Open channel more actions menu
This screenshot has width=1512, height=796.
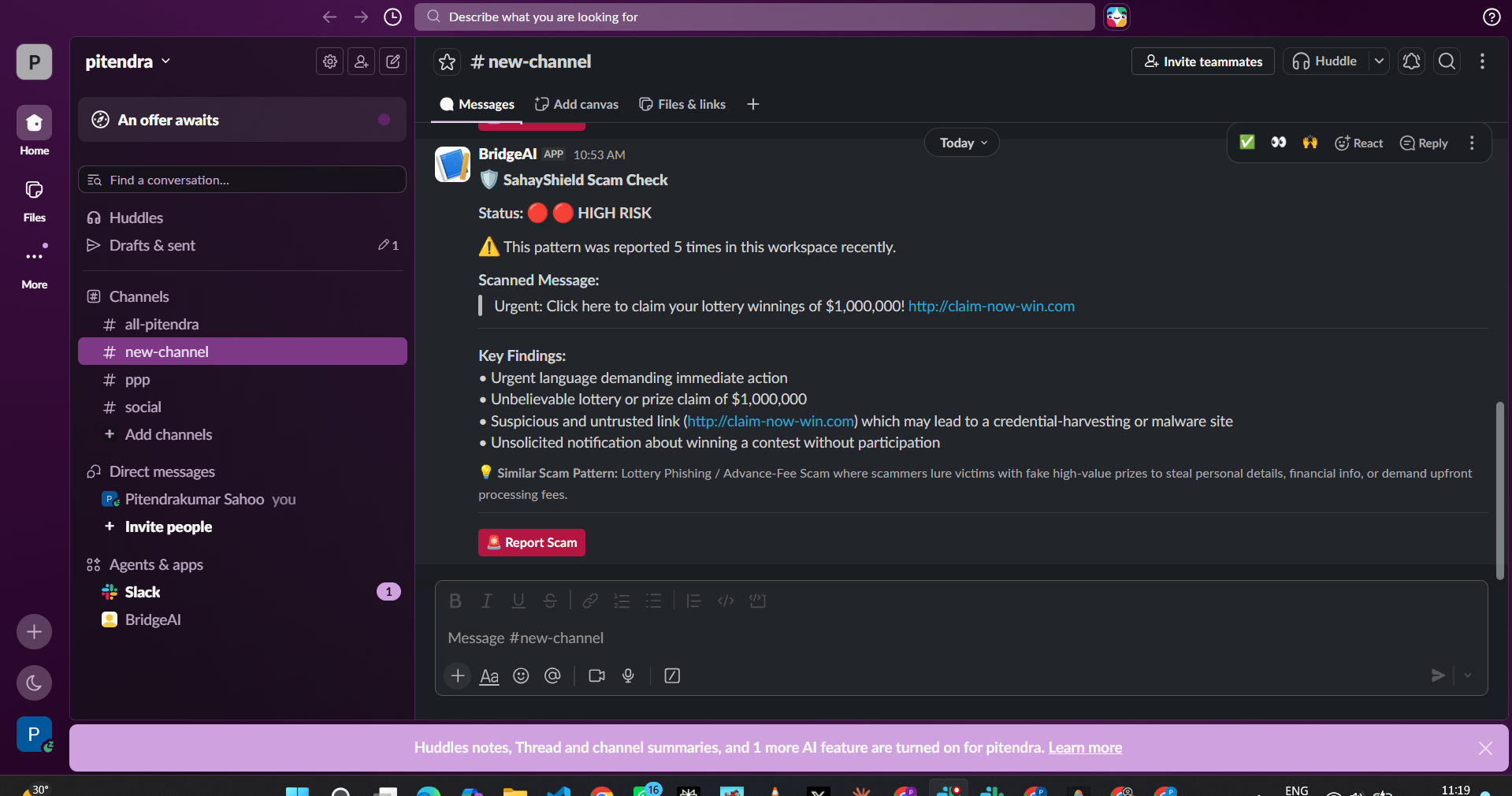[1482, 61]
